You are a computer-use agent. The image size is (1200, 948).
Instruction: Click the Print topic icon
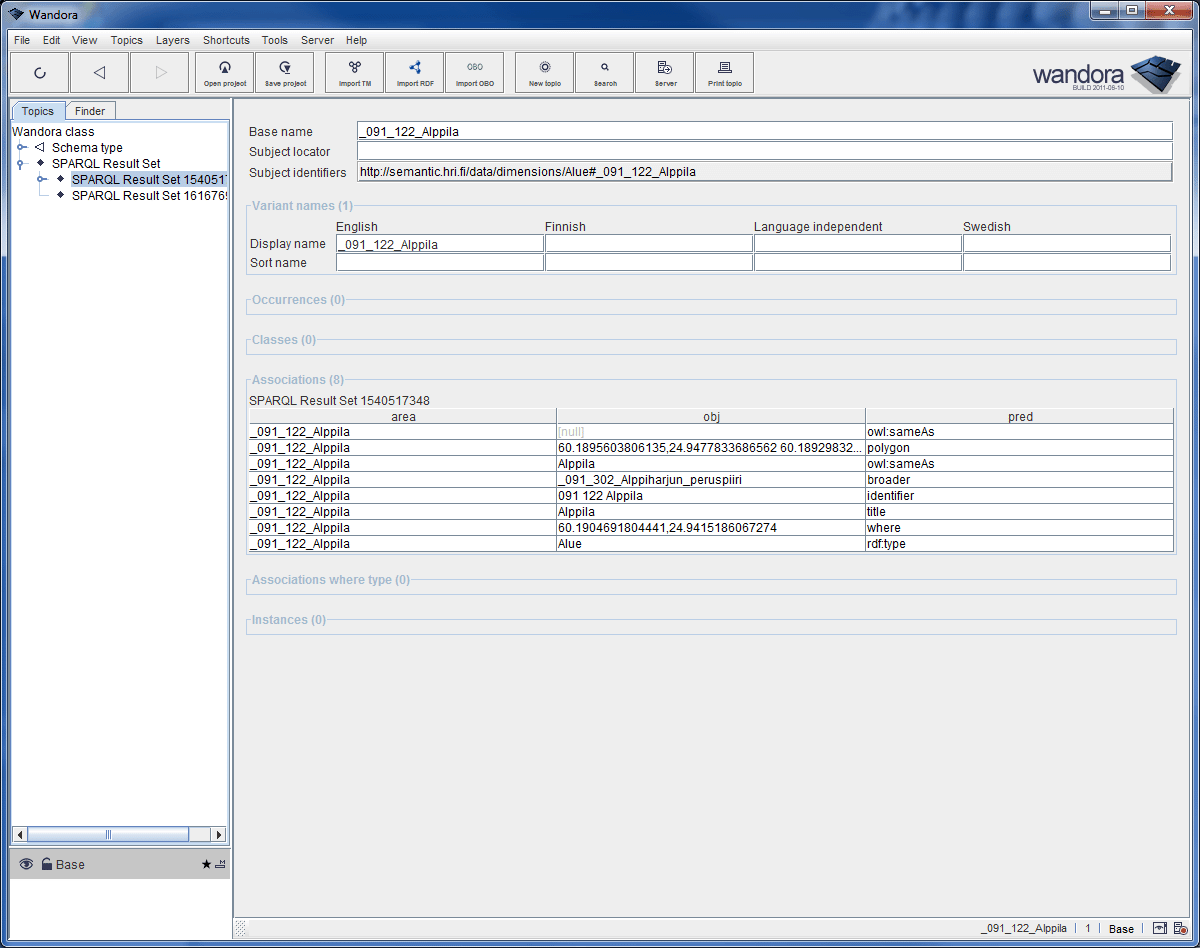[x=724, y=72]
